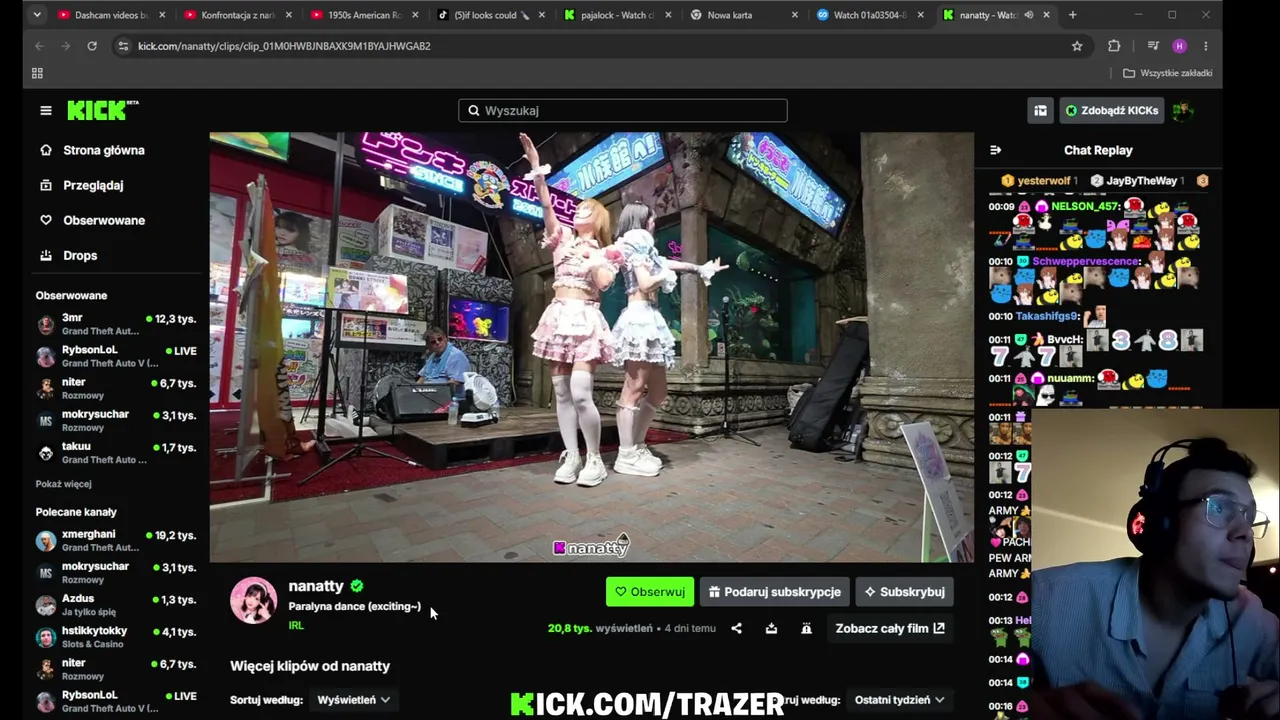
Task: Open the xmerghani recommended channel
Action: pyautogui.click(x=117, y=541)
